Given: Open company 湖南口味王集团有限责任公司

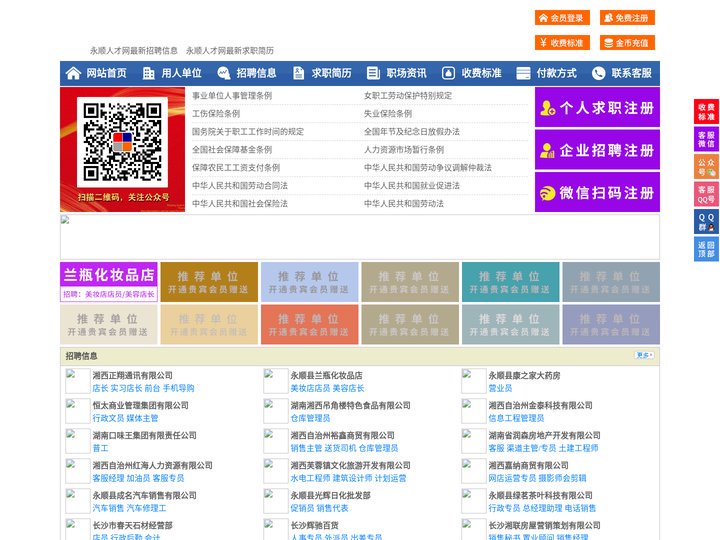Looking at the screenshot, I should tap(144, 435).
